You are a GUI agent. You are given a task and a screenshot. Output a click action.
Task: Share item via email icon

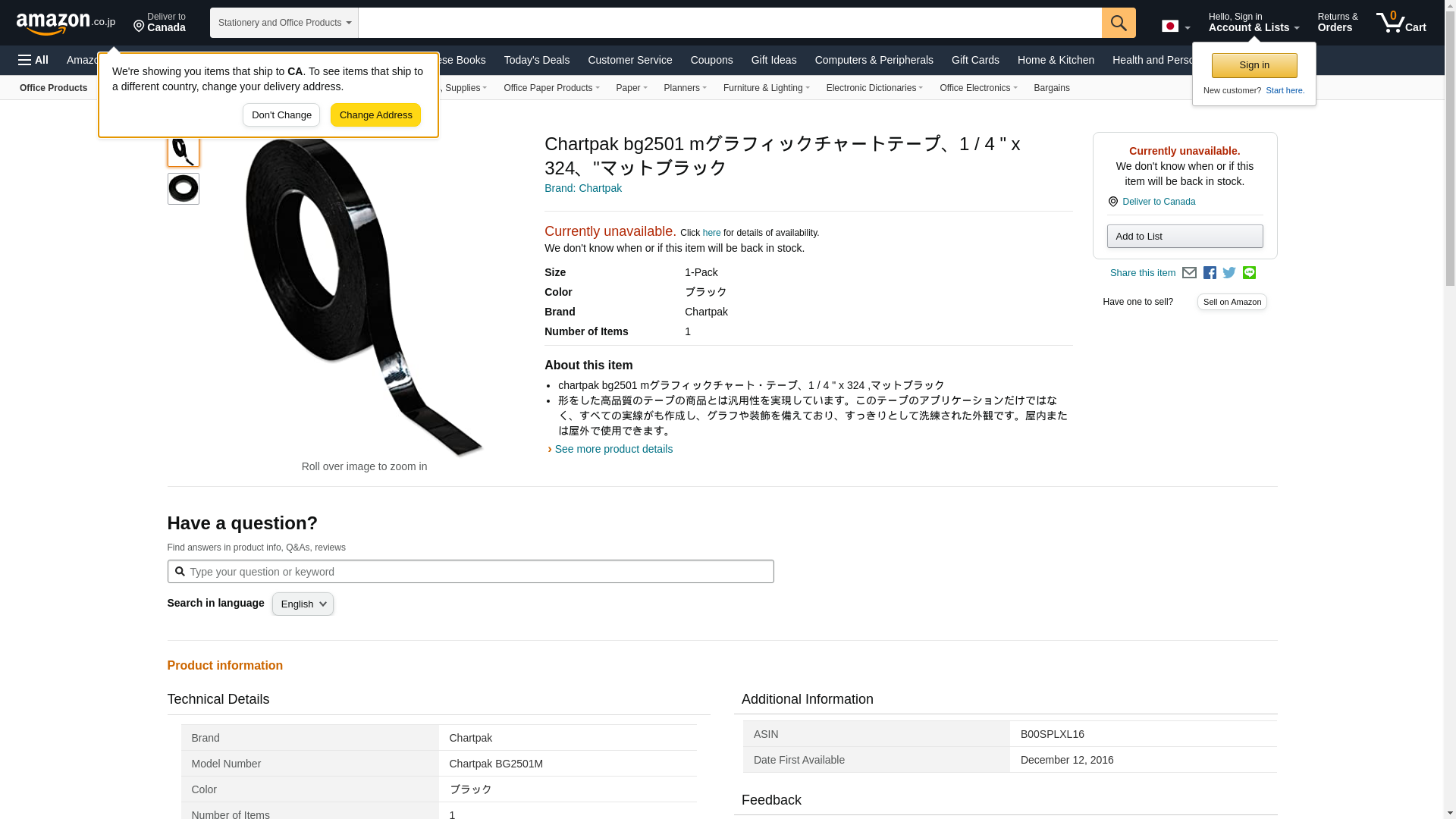[1189, 273]
